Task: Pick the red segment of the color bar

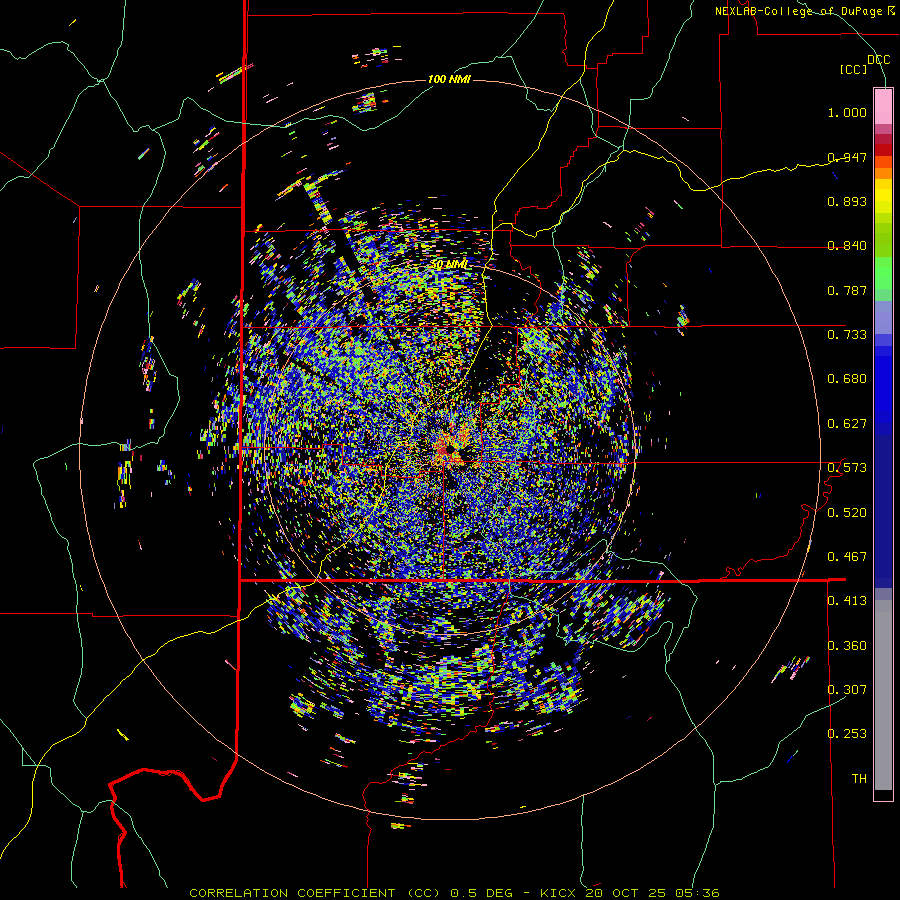Action: [x=883, y=150]
